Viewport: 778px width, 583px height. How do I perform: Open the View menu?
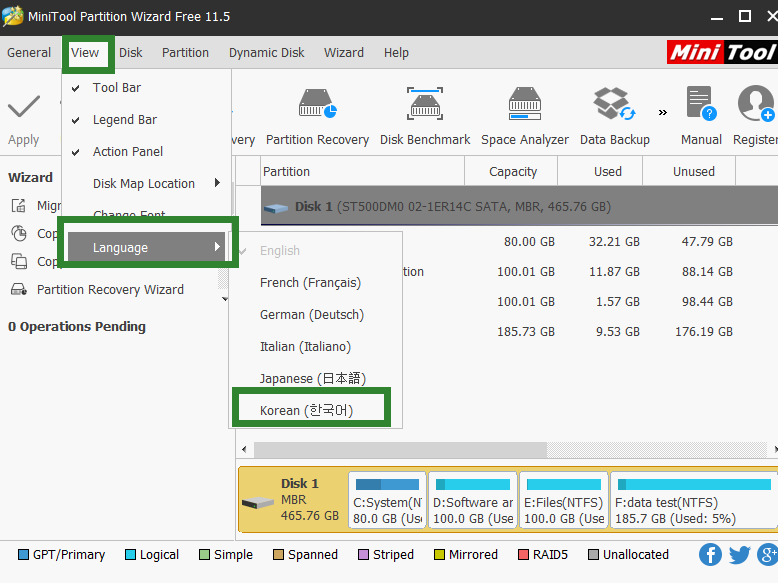coord(85,53)
